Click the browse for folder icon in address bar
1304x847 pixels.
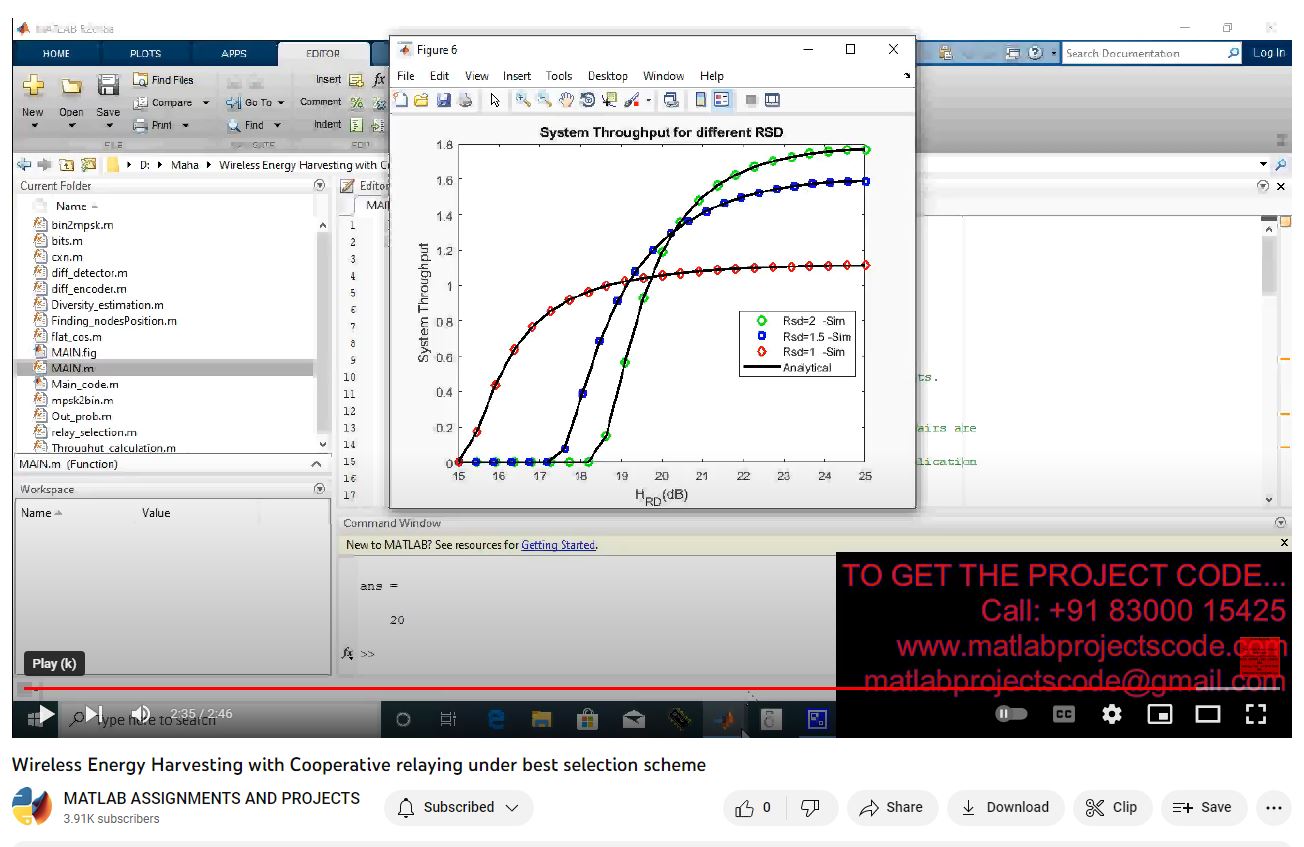(x=88, y=165)
